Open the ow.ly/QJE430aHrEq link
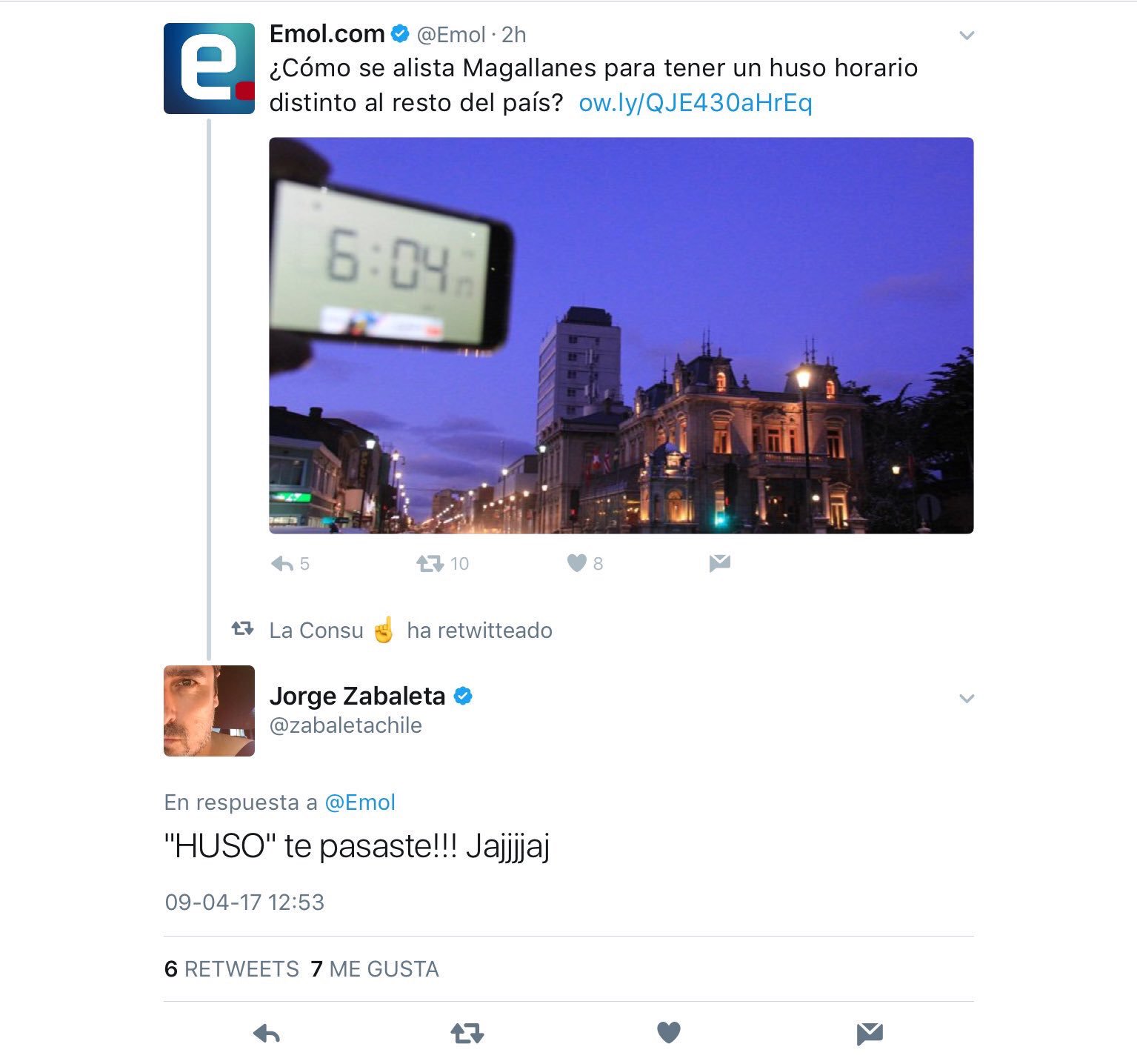This screenshot has width=1137, height=1064. pos(696,102)
